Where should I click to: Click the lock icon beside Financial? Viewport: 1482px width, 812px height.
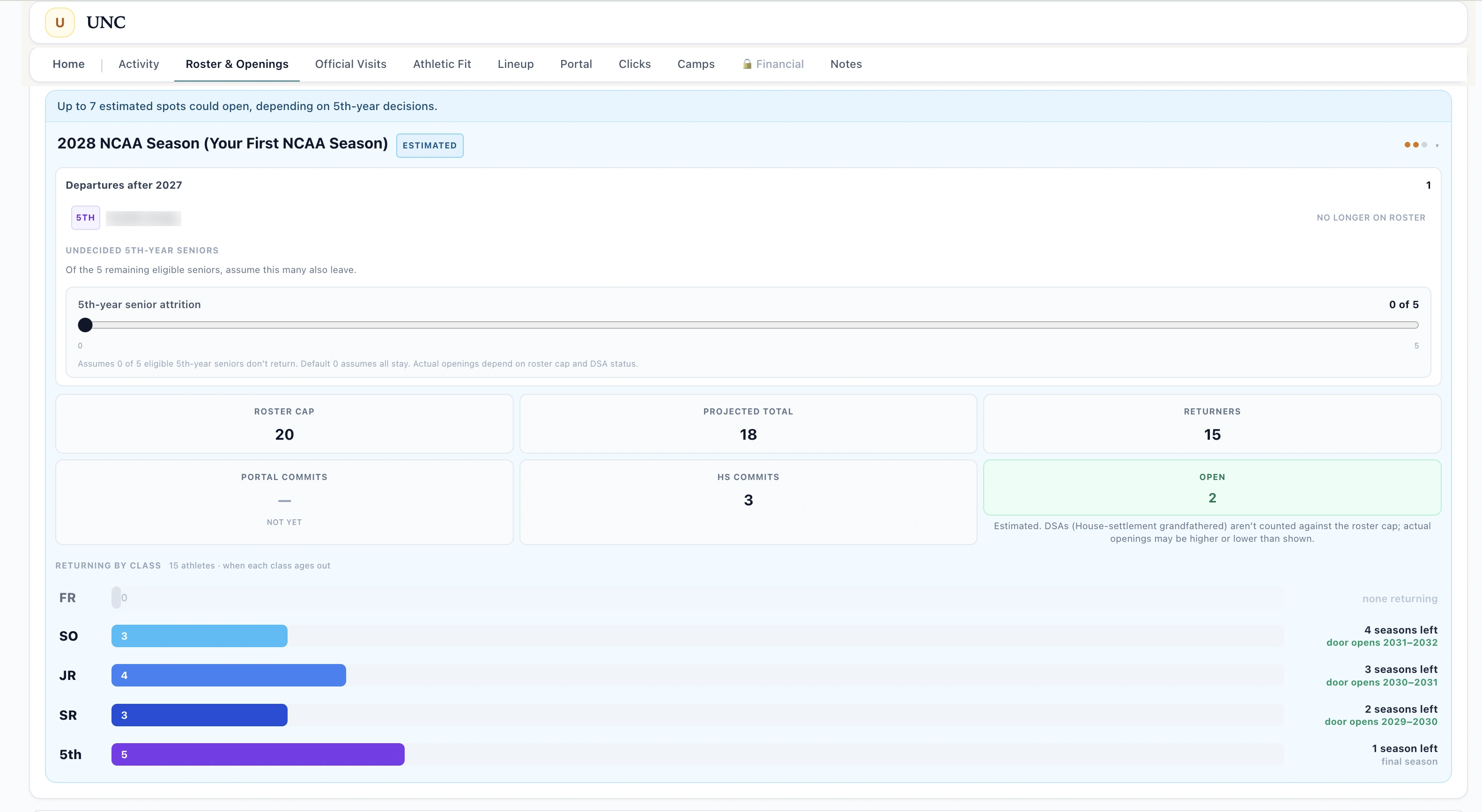(x=747, y=64)
